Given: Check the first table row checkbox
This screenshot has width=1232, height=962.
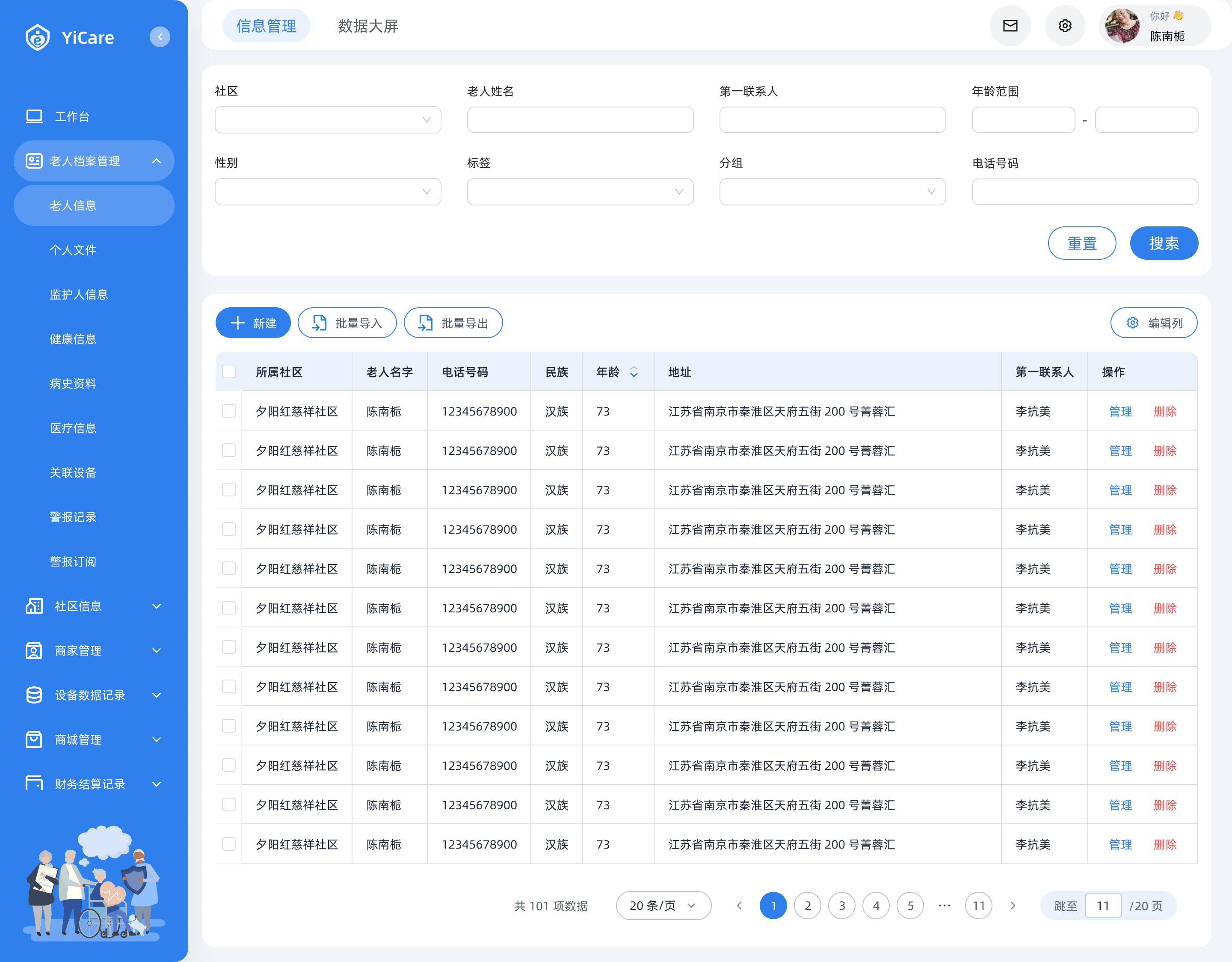Looking at the screenshot, I should tap(228, 411).
